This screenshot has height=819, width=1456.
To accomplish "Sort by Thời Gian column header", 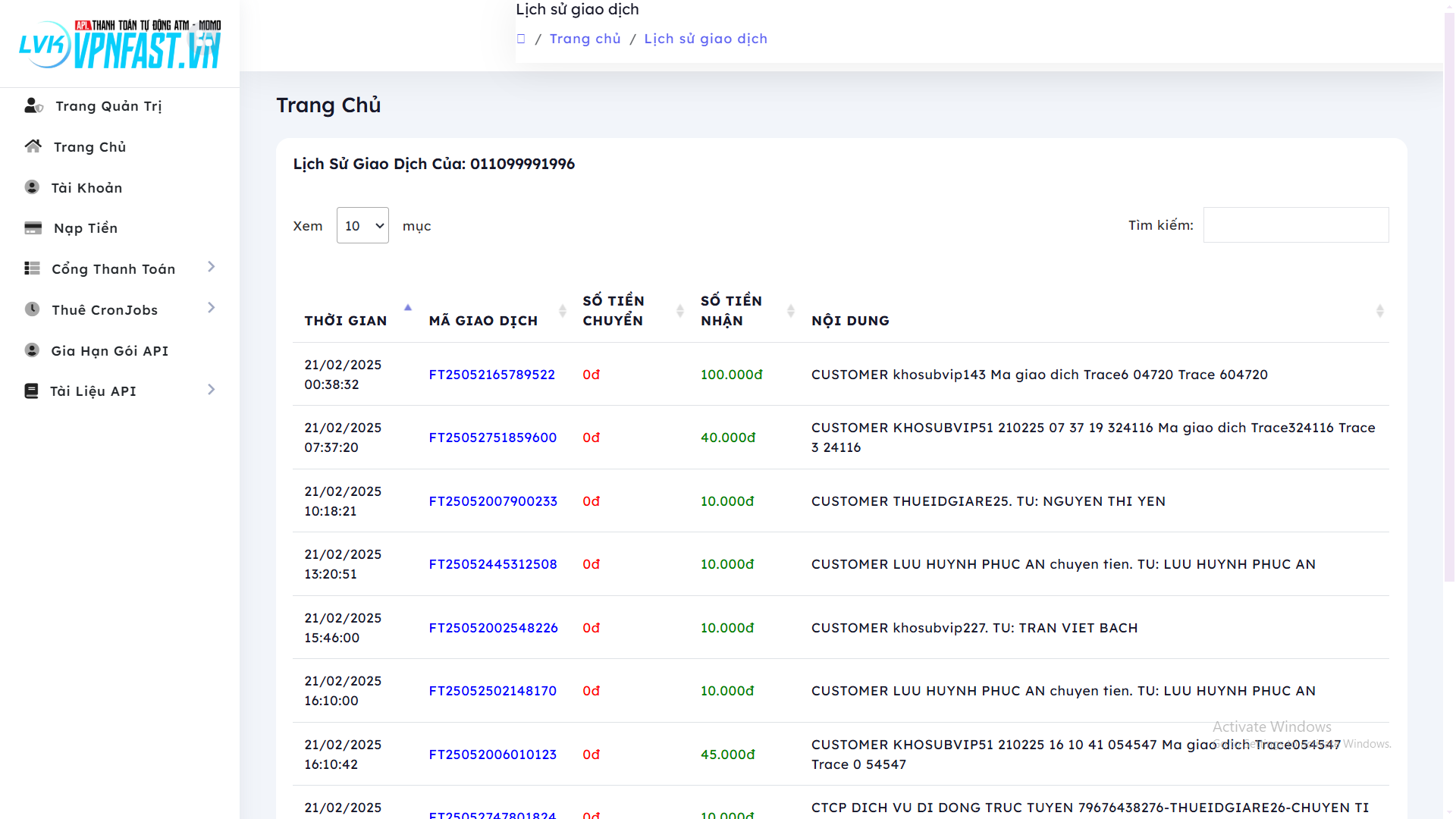I will [x=346, y=320].
